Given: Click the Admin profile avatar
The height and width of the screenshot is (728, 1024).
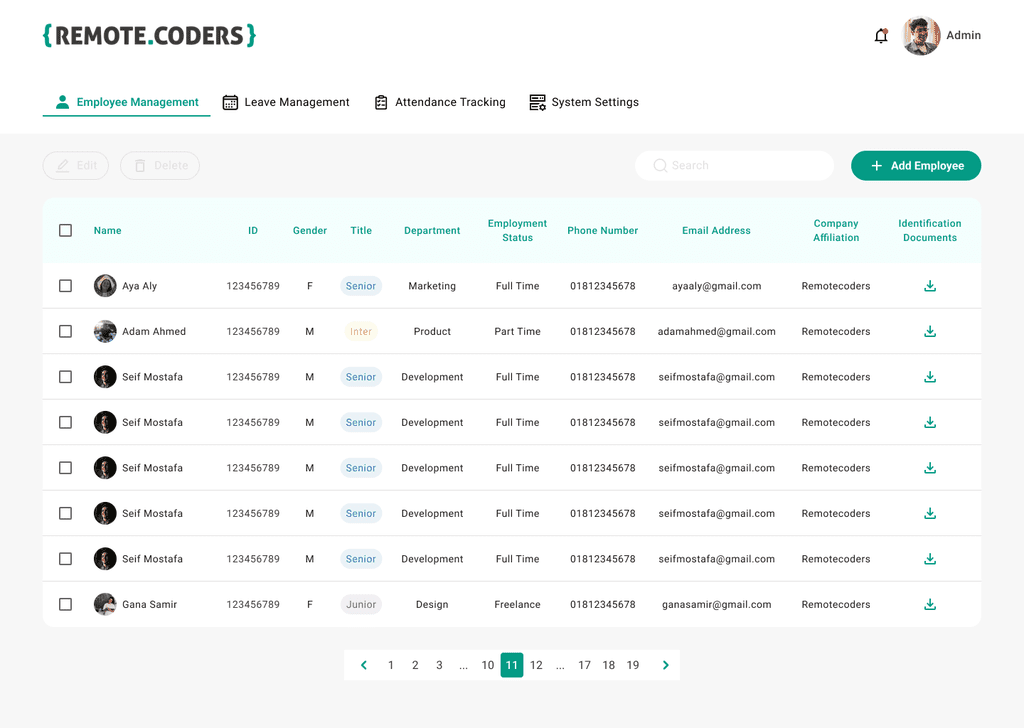Looking at the screenshot, I should point(921,36).
